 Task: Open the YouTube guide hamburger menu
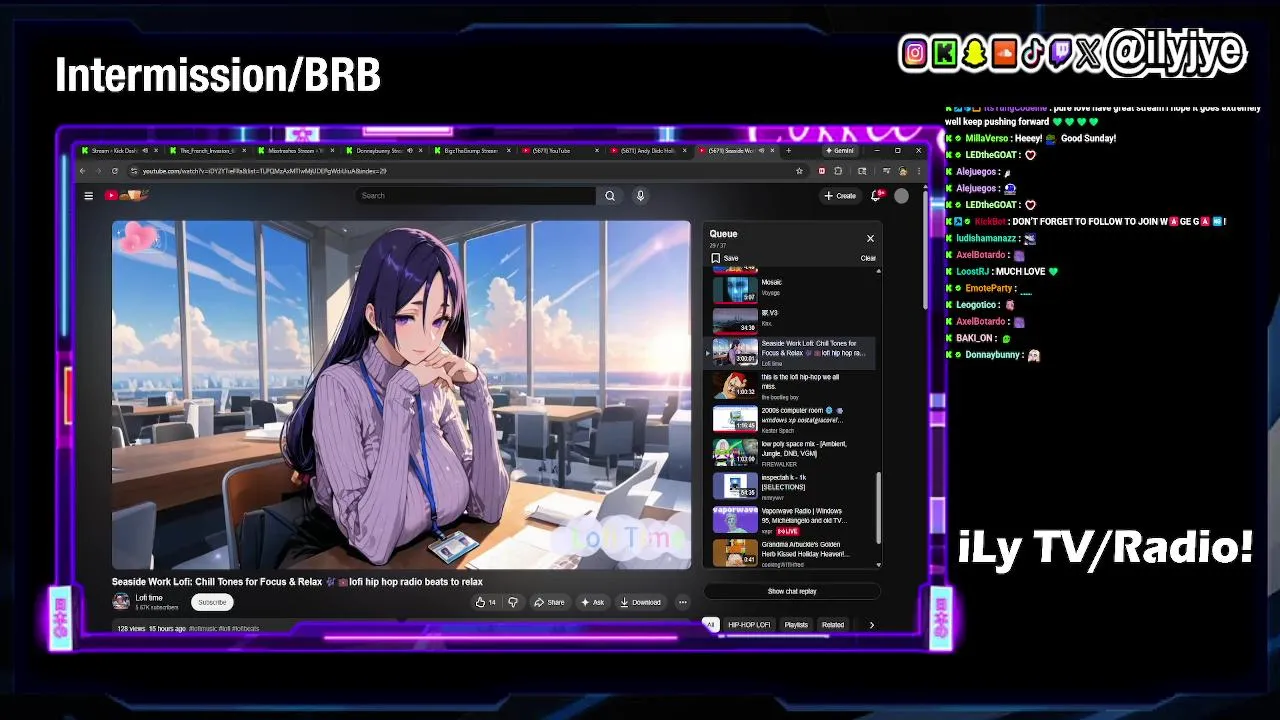88,196
